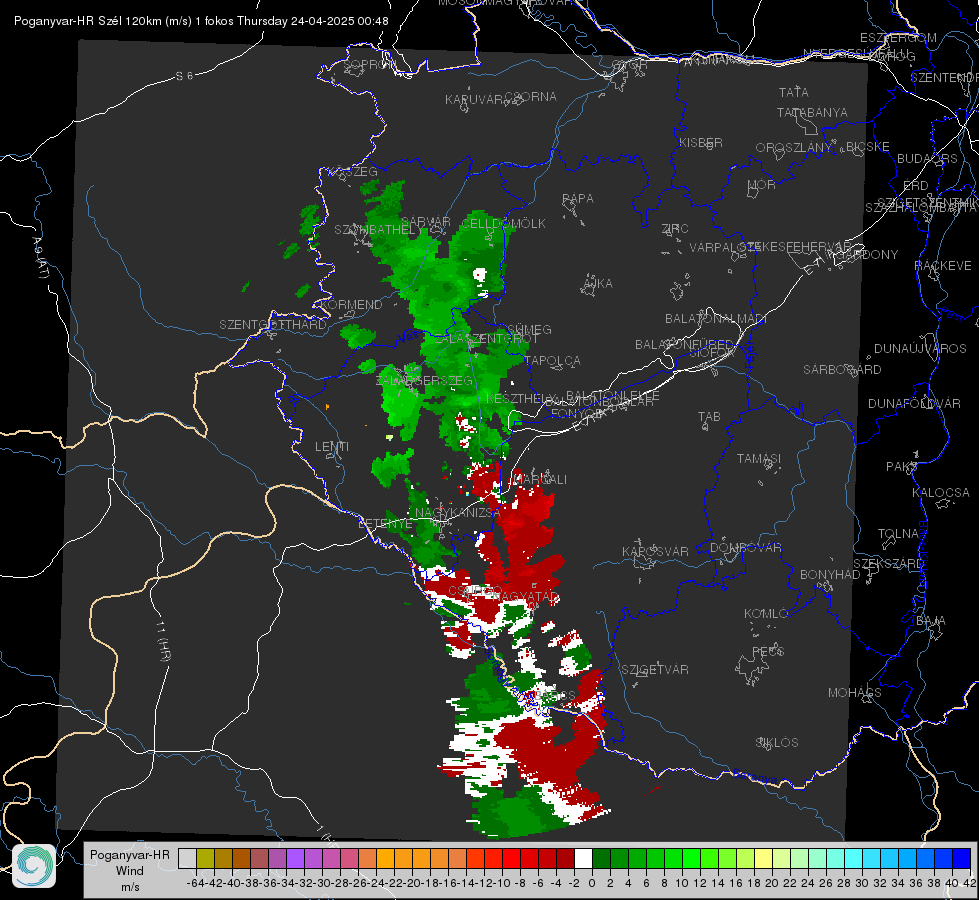Select the RÁCKEVE label
The height and width of the screenshot is (900, 979).
(943, 266)
